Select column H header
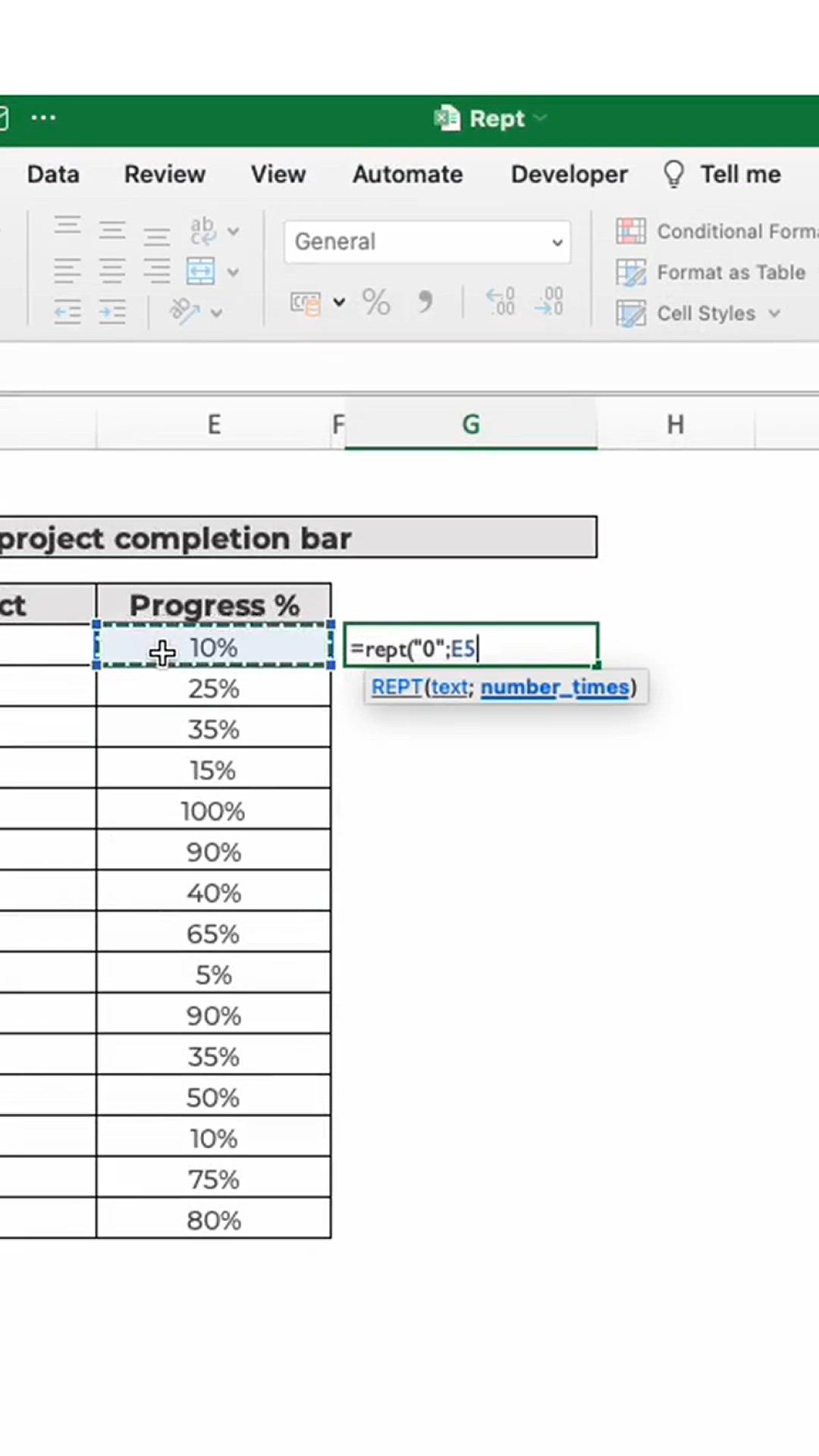 pos(675,425)
